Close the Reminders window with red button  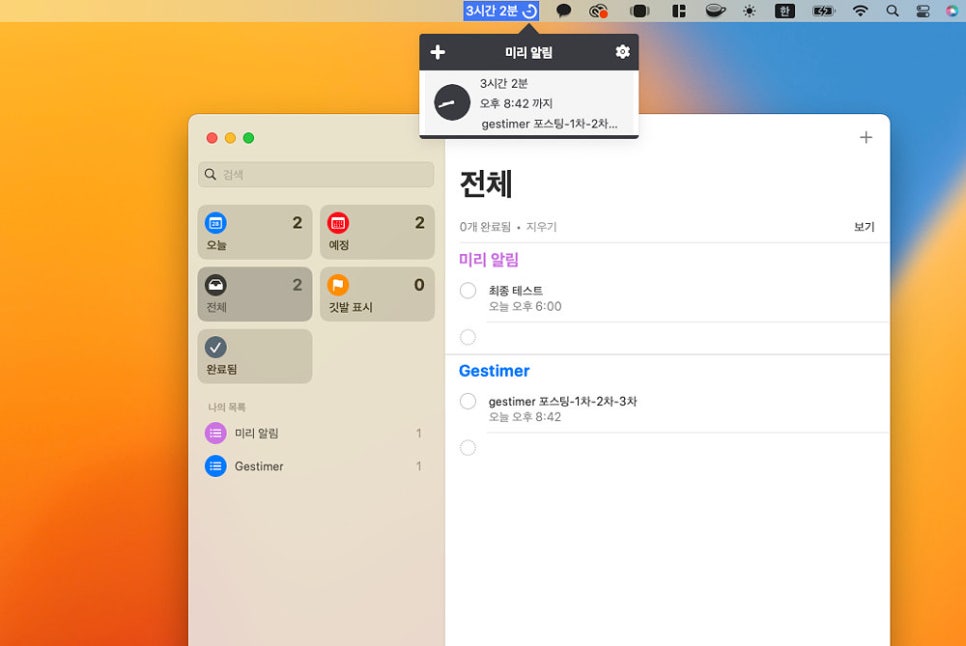[212, 138]
